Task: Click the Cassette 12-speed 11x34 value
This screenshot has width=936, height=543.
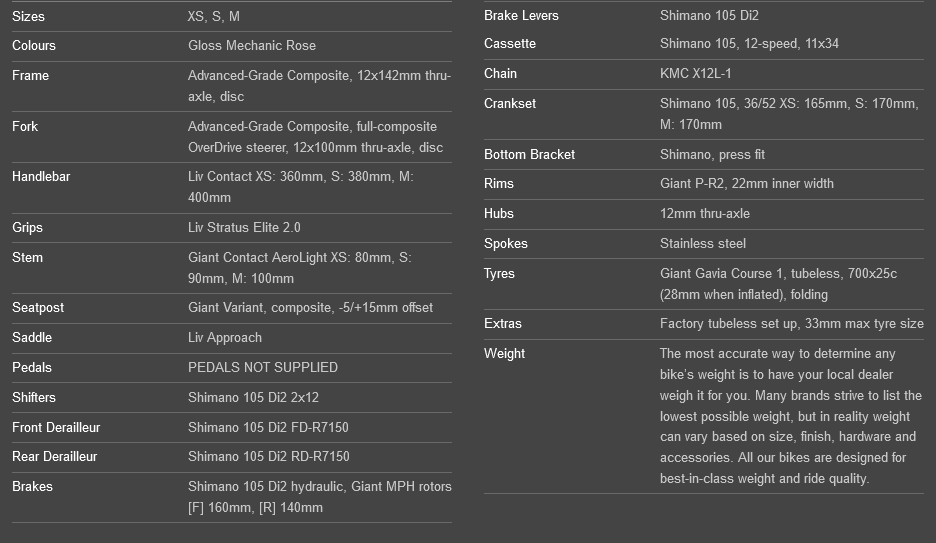Action: coord(749,44)
